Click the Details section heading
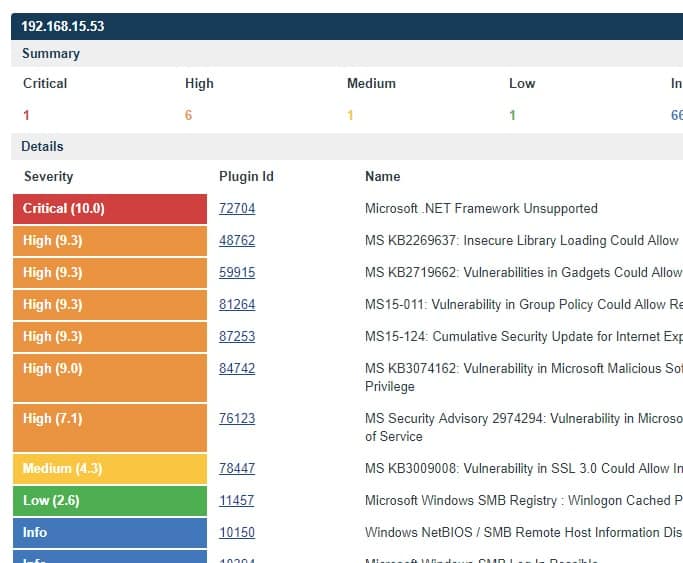Image resolution: width=683 pixels, height=563 pixels. tap(42, 146)
